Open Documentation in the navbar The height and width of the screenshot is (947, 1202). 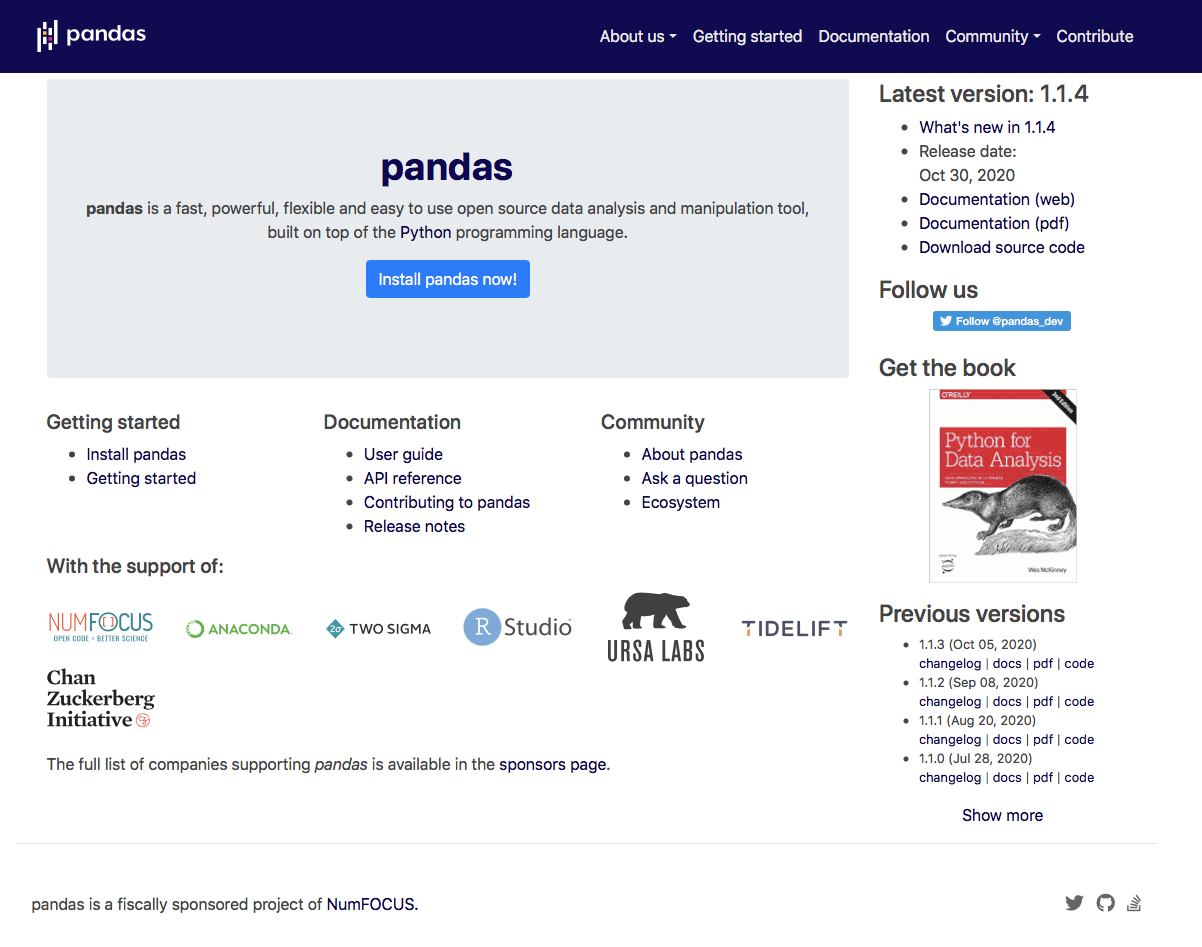click(x=874, y=36)
